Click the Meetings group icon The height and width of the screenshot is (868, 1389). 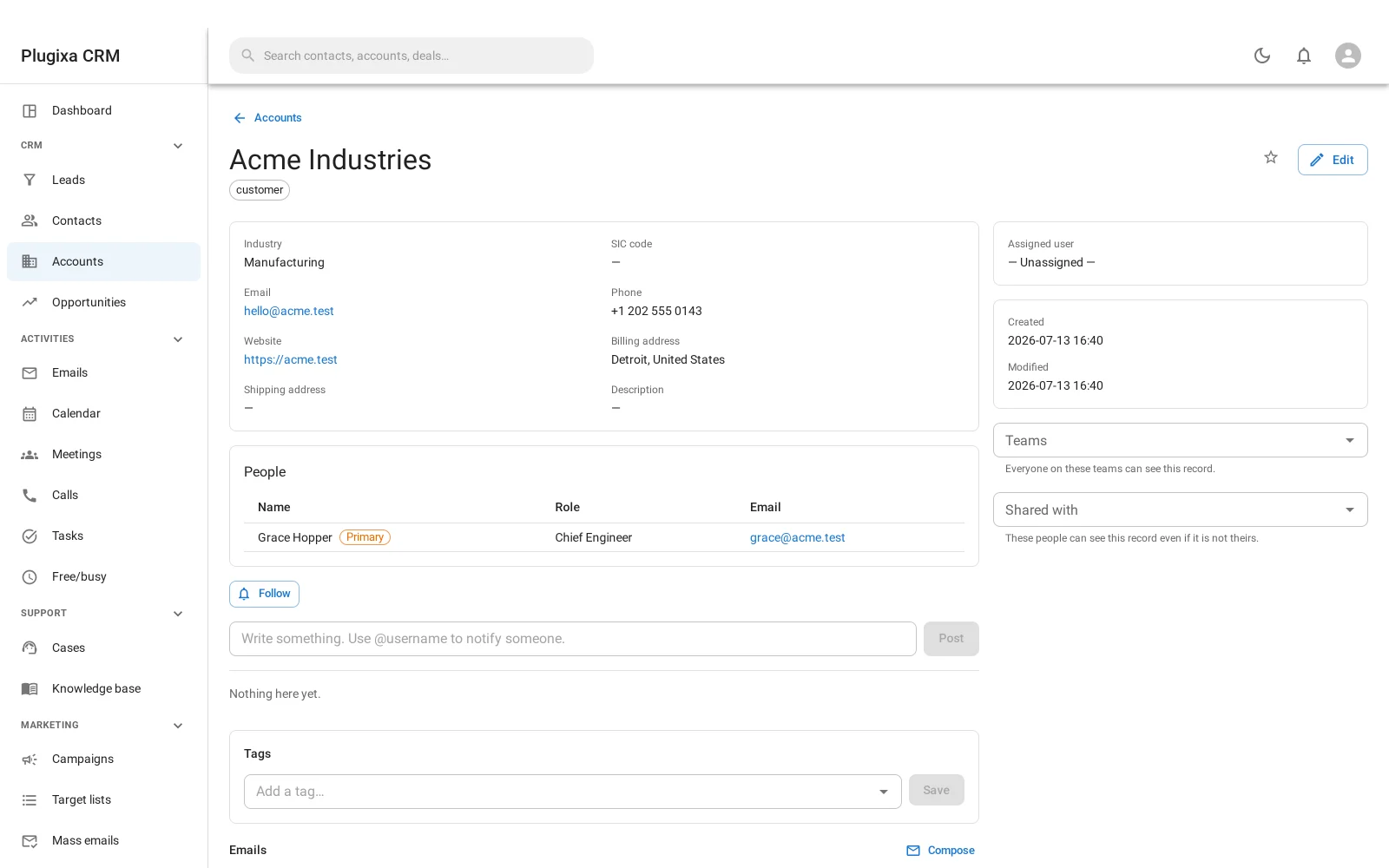[30, 454]
